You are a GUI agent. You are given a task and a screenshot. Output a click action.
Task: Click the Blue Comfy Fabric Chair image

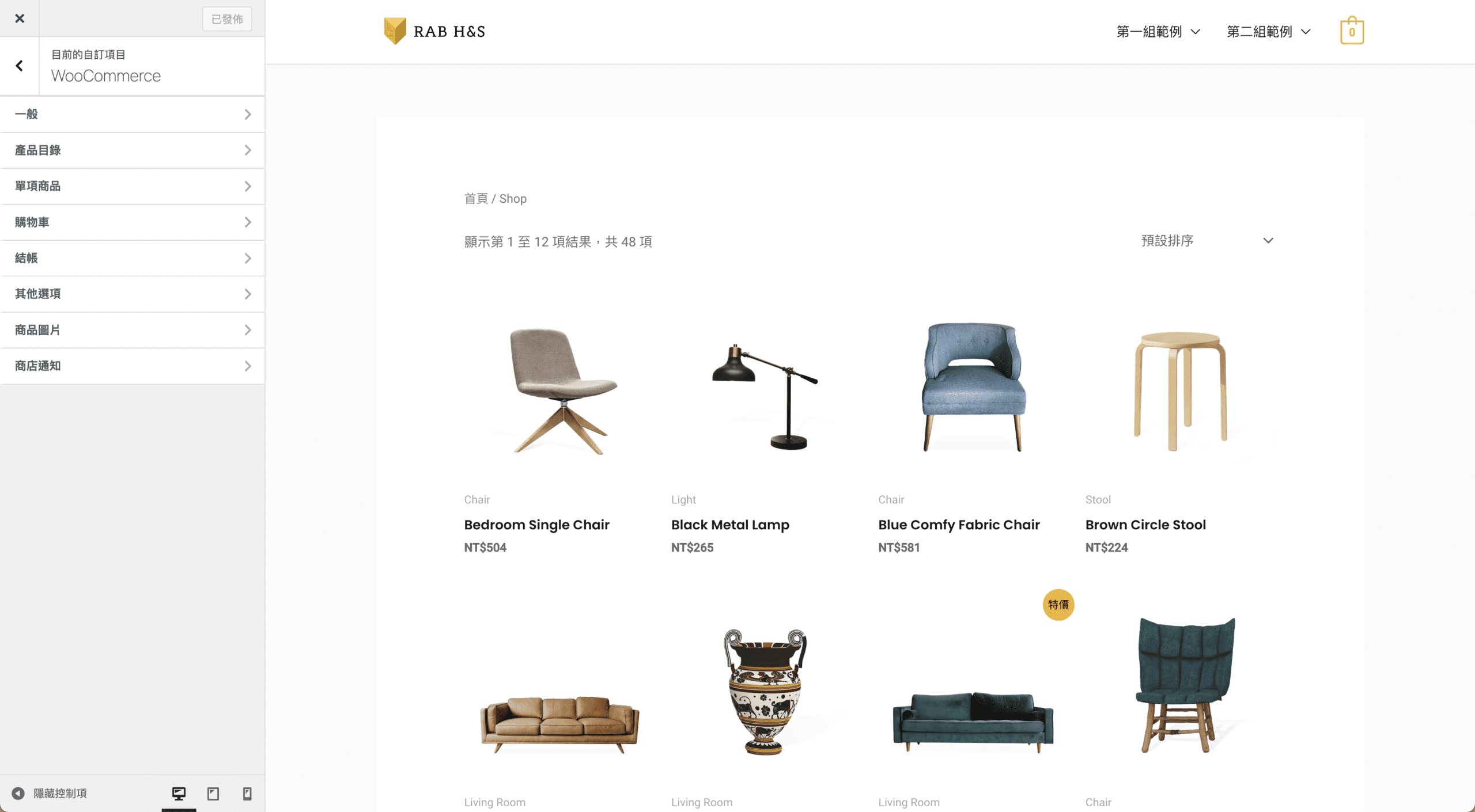point(973,386)
